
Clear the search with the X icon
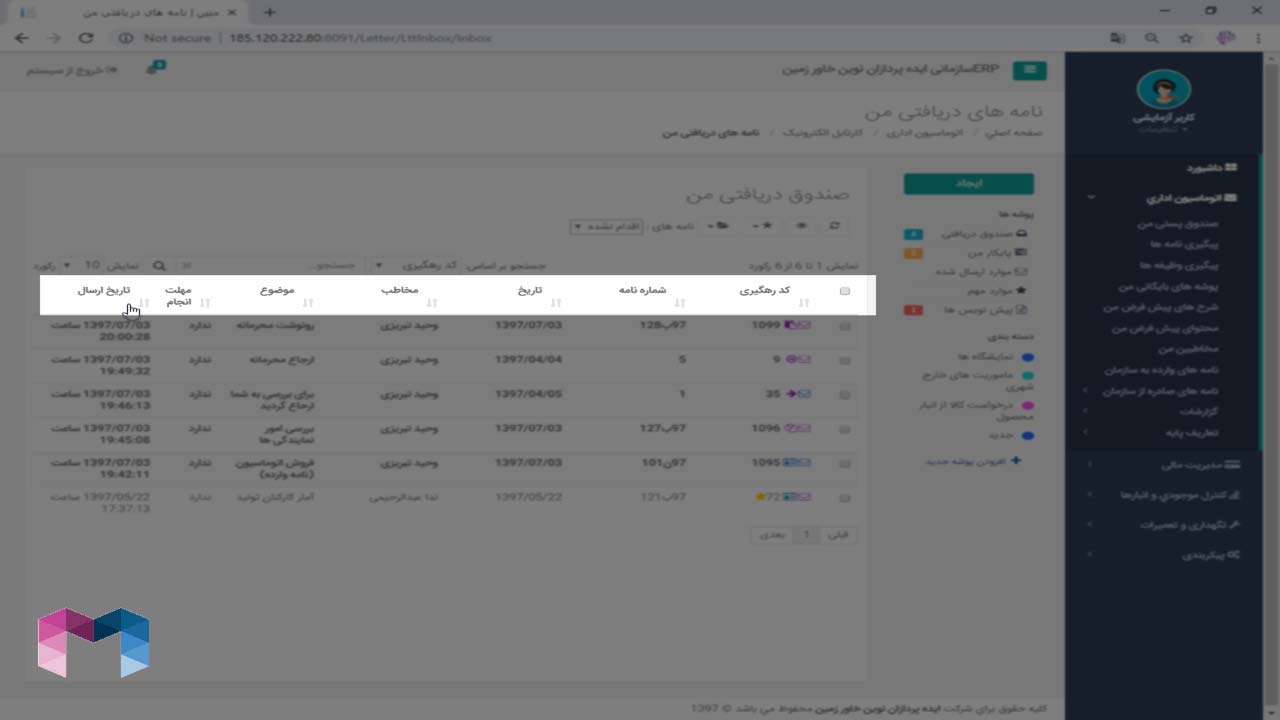coord(187,266)
